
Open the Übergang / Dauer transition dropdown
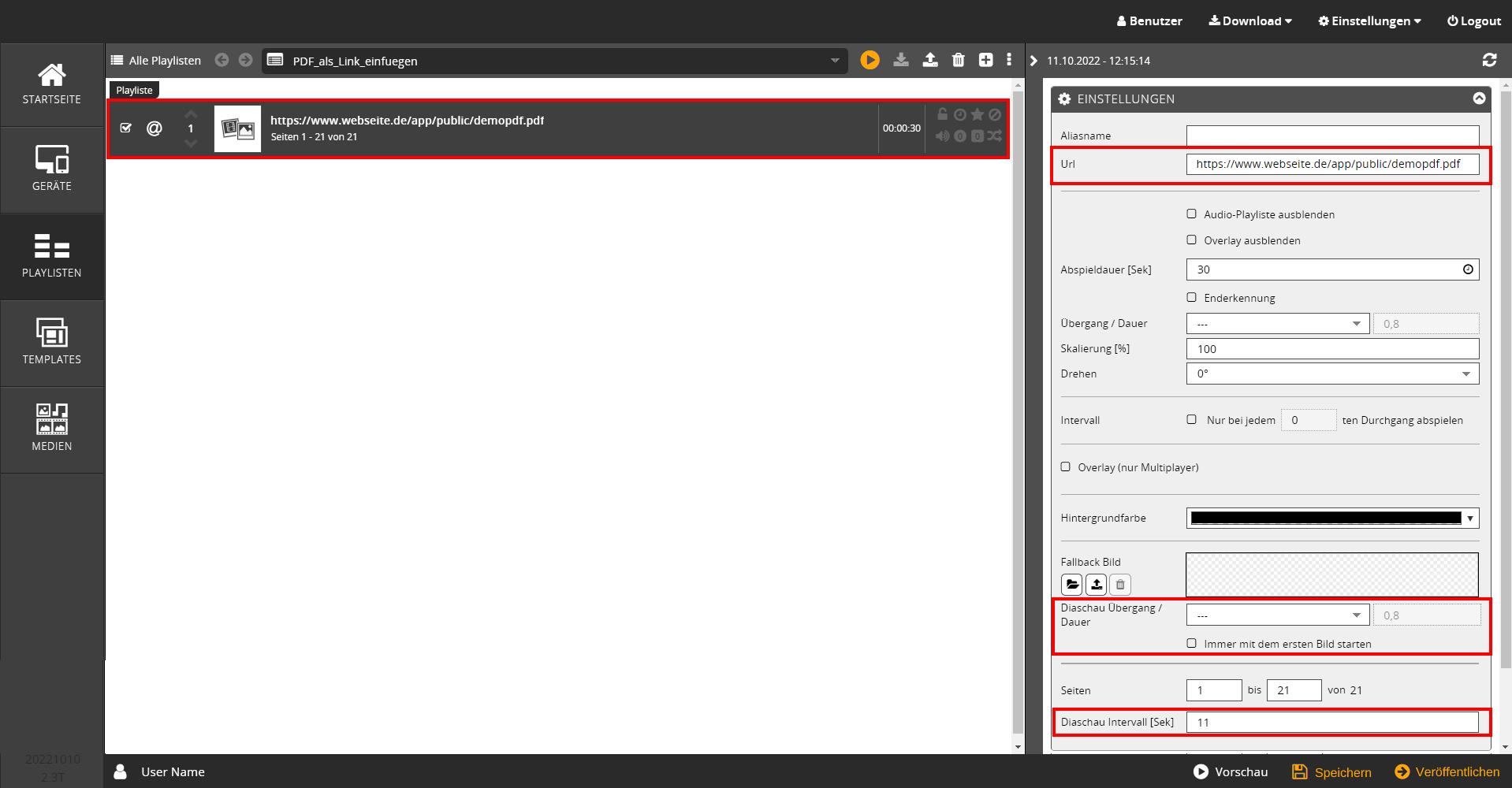pos(1277,324)
